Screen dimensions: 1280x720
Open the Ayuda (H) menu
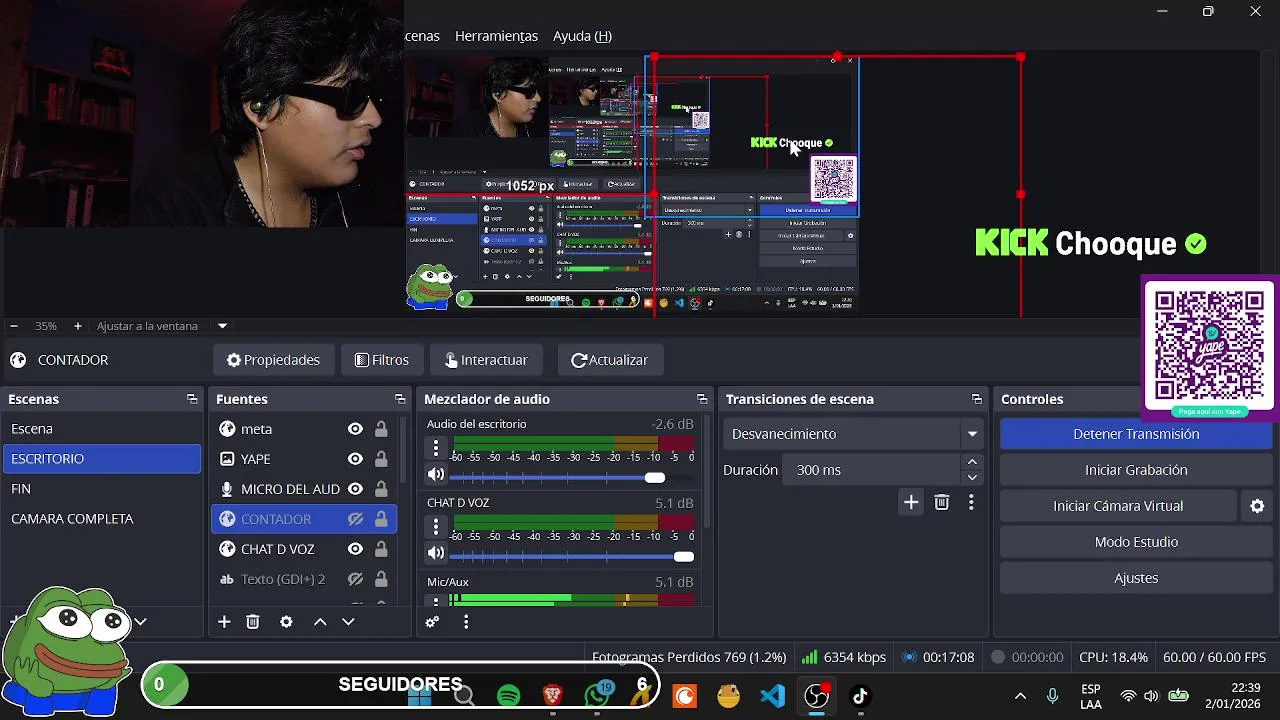coord(582,36)
